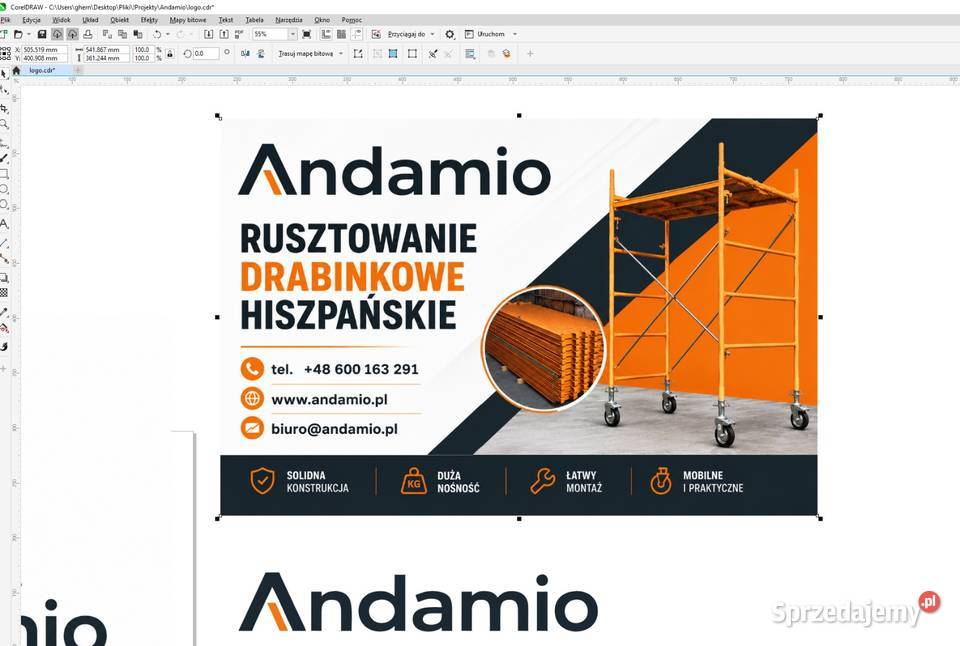
Task: Select the Interactive Fill tool
Action: 4,328
